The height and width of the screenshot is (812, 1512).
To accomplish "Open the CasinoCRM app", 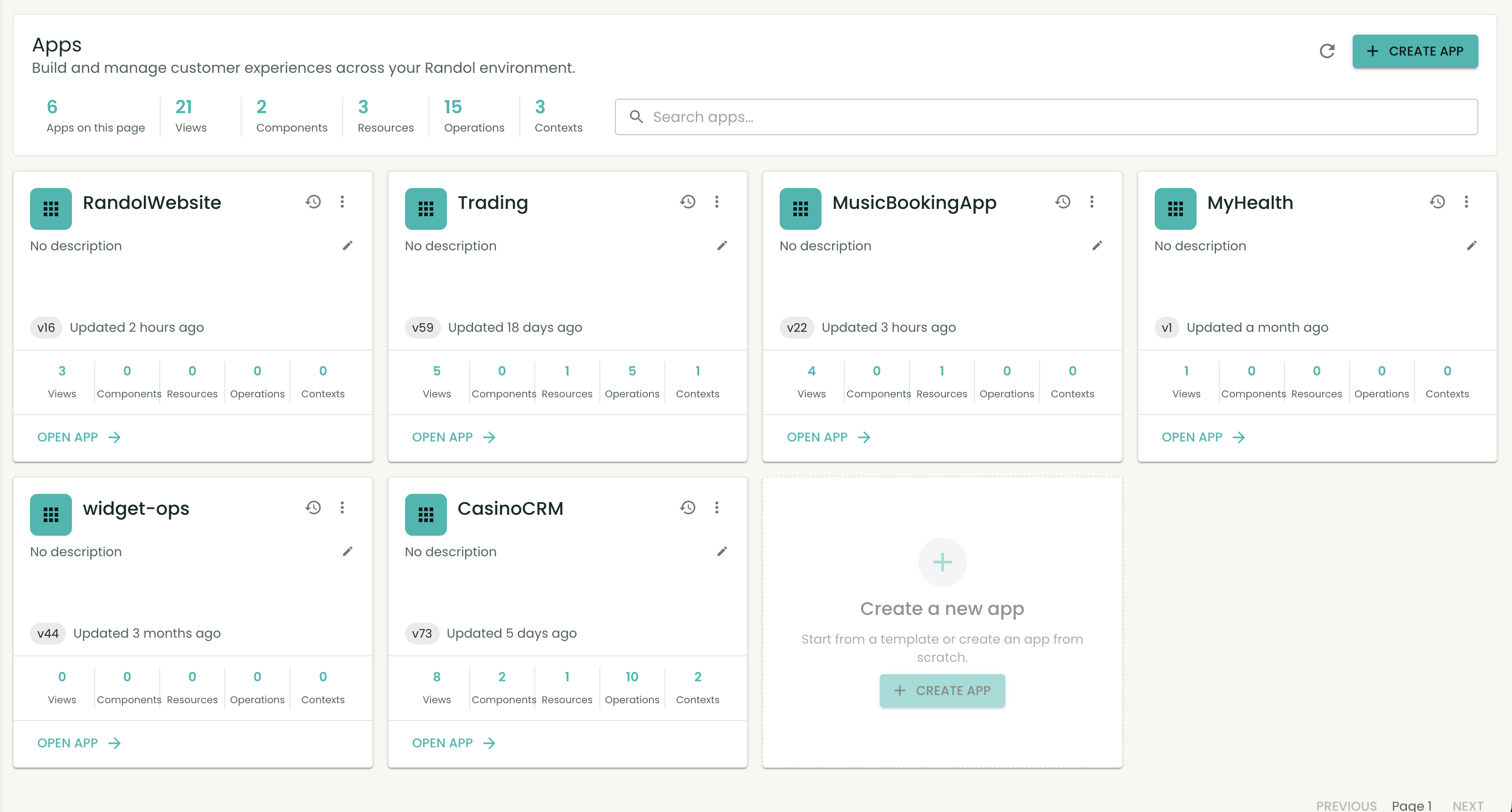I will (454, 743).
